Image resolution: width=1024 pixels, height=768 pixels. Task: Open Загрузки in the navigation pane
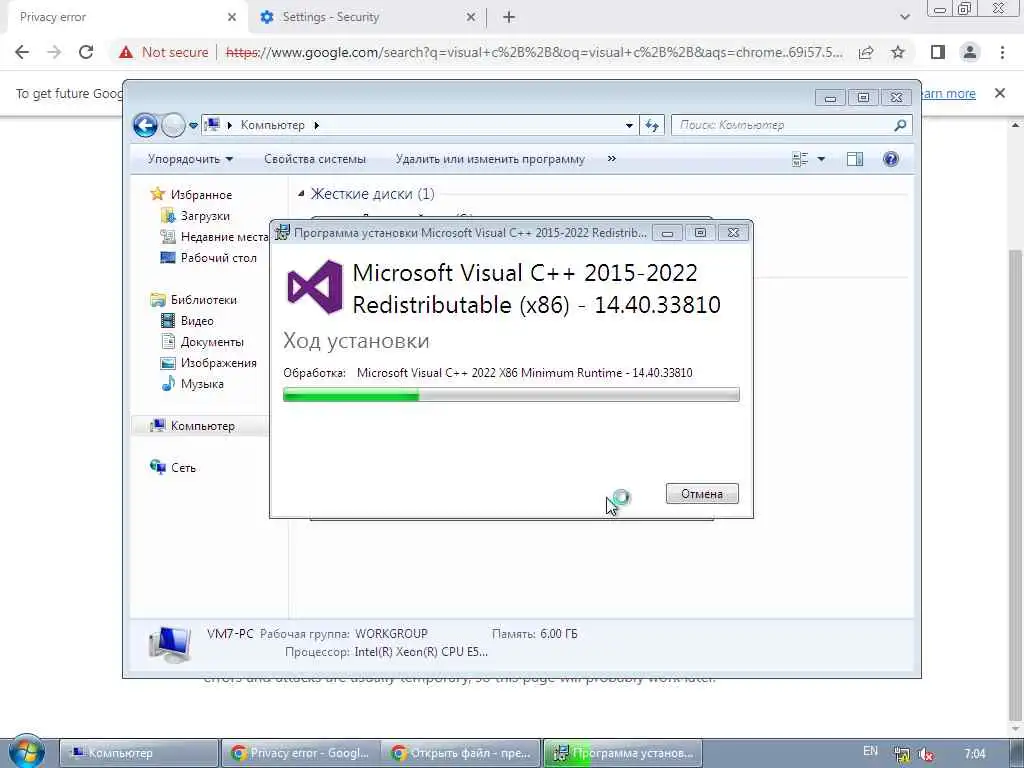pos(205,216)
